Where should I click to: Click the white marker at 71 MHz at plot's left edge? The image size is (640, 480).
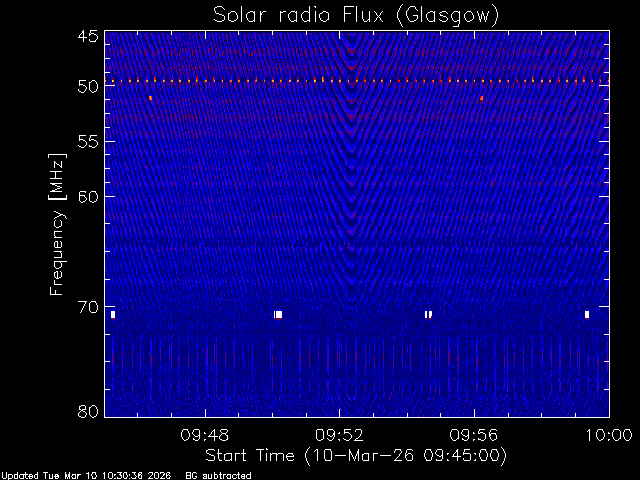pos(113,314)
